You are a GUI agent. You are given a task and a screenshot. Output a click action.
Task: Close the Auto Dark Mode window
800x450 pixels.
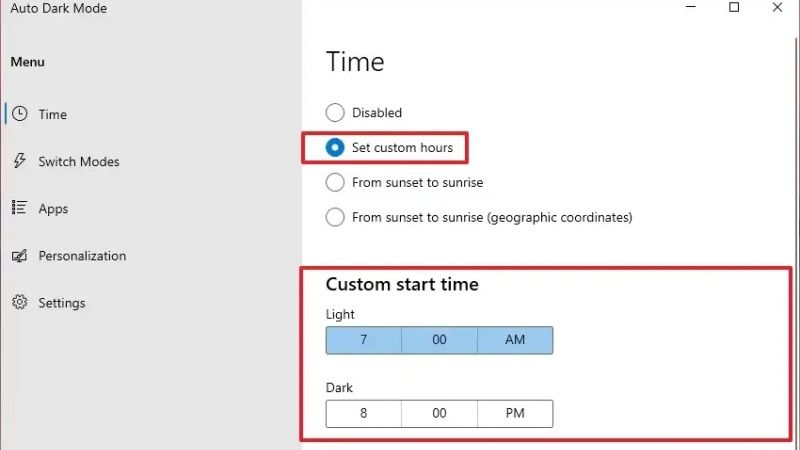(777, 7)
